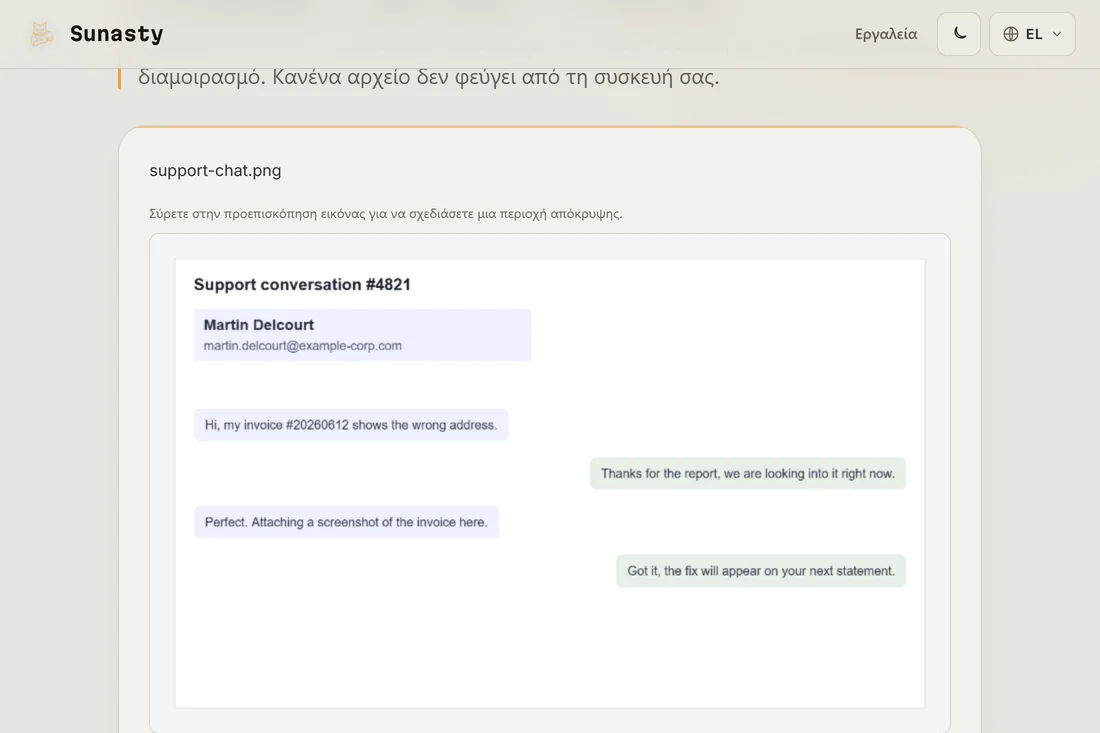Click the fix will appear reply bubble
Image resolution: width=1100 pixels, height=733 pixels.
(x=761, y=571)
